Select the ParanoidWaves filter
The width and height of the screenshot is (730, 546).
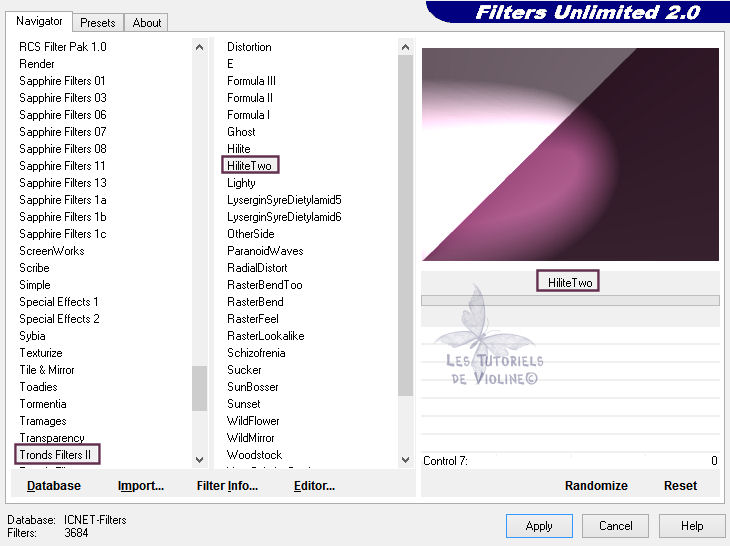pos(265,251)
